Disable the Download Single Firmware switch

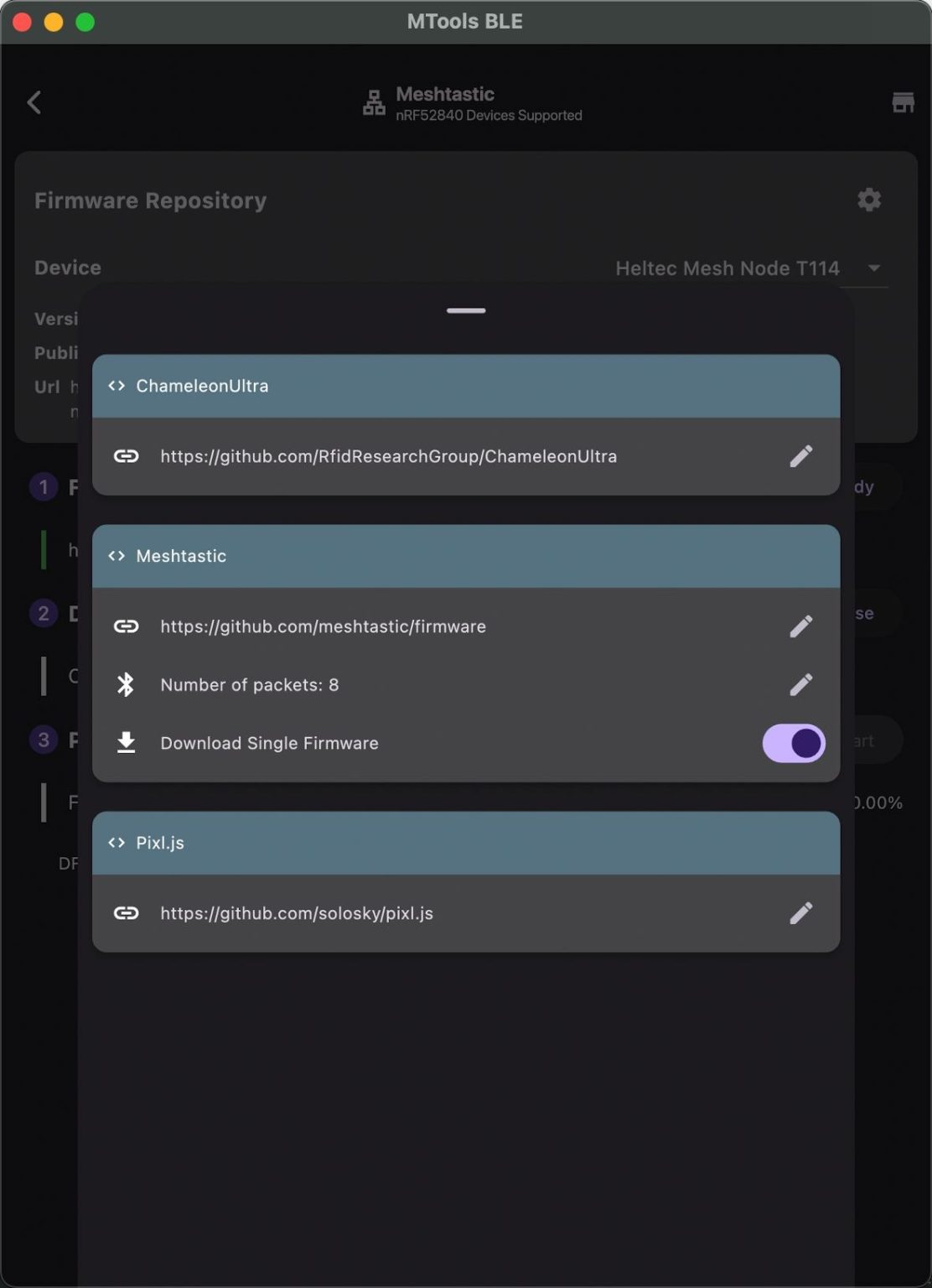[793, 744]
